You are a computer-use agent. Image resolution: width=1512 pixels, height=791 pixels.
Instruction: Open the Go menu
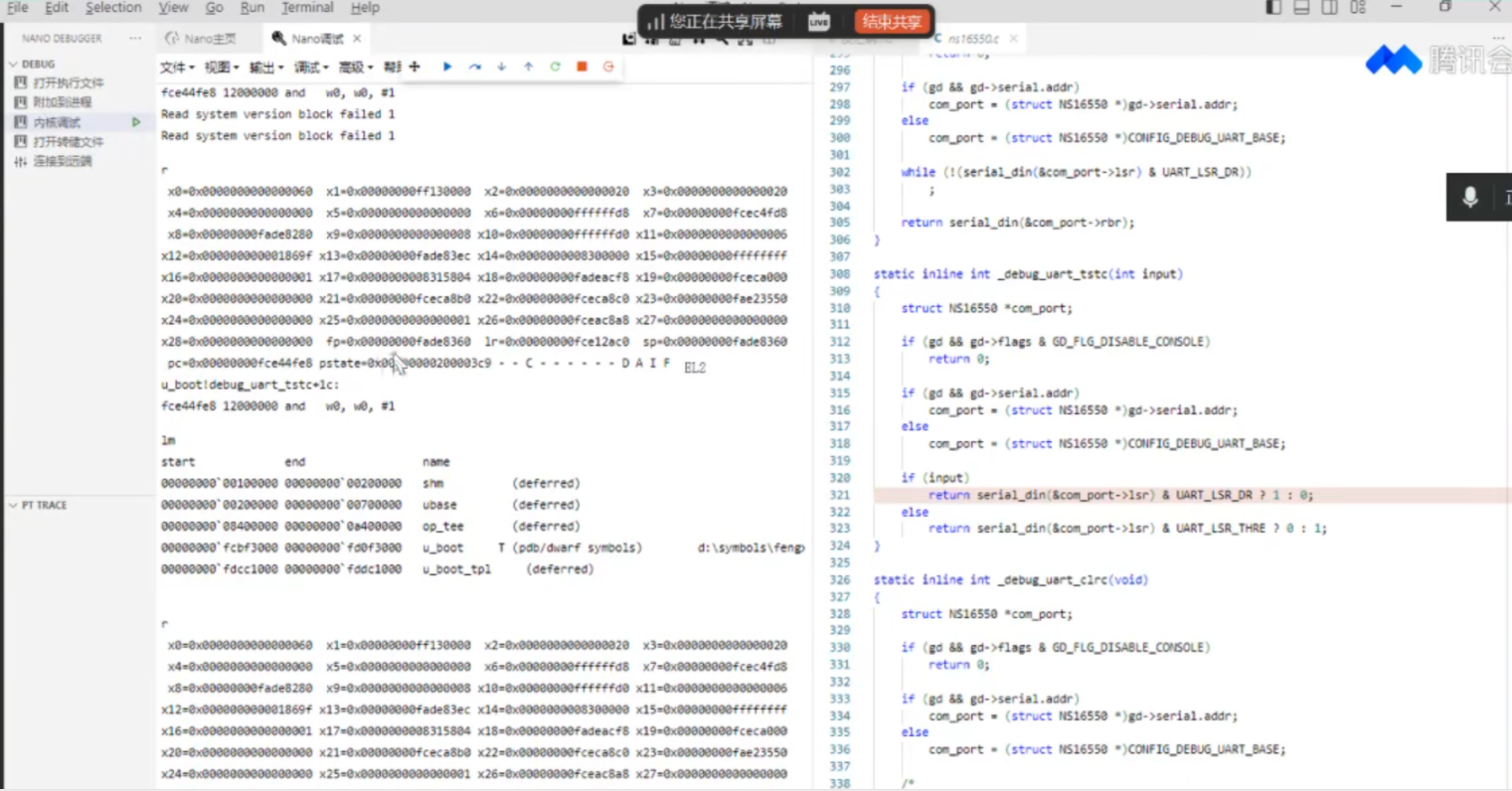pyautogui.click(x=214, y=7)
